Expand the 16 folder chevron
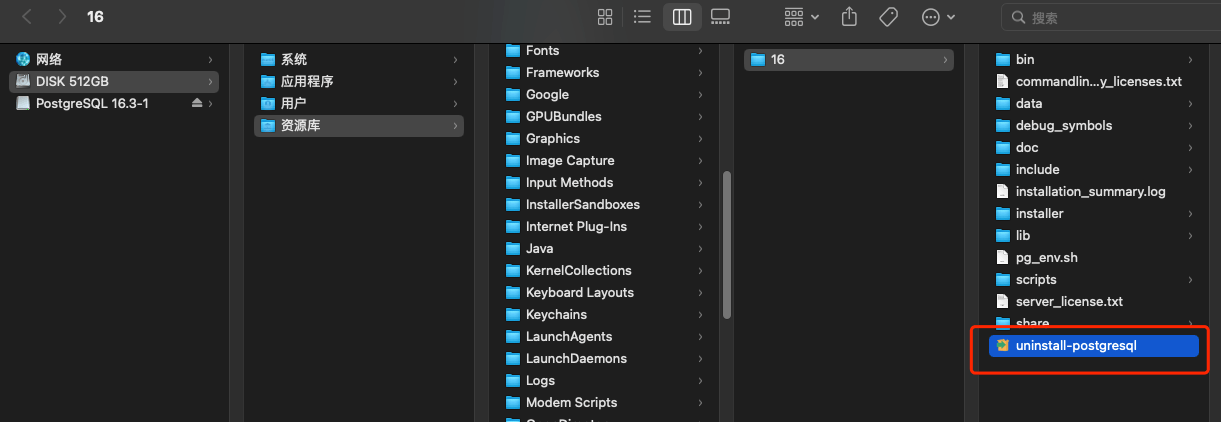 [x=945, y=60]
